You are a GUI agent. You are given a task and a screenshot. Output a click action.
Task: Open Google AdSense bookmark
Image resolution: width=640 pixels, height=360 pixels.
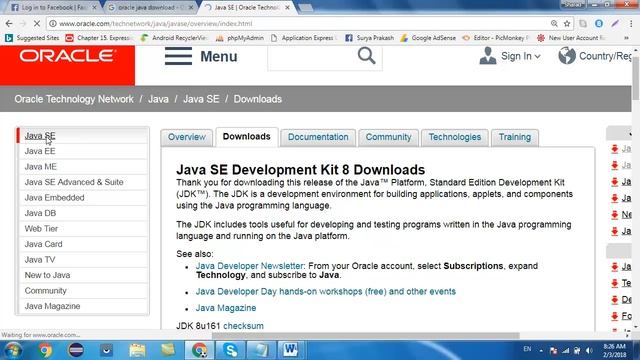coord(428,38)
